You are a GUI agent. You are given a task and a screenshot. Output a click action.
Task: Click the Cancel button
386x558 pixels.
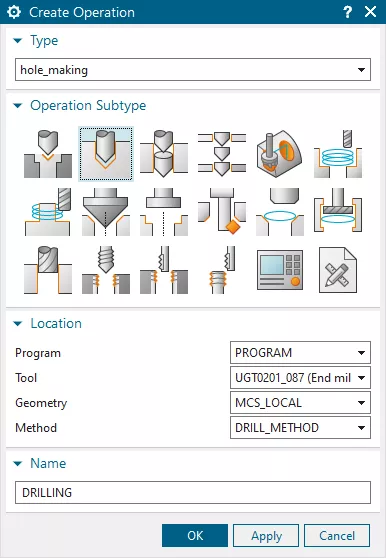click(337, 536)
